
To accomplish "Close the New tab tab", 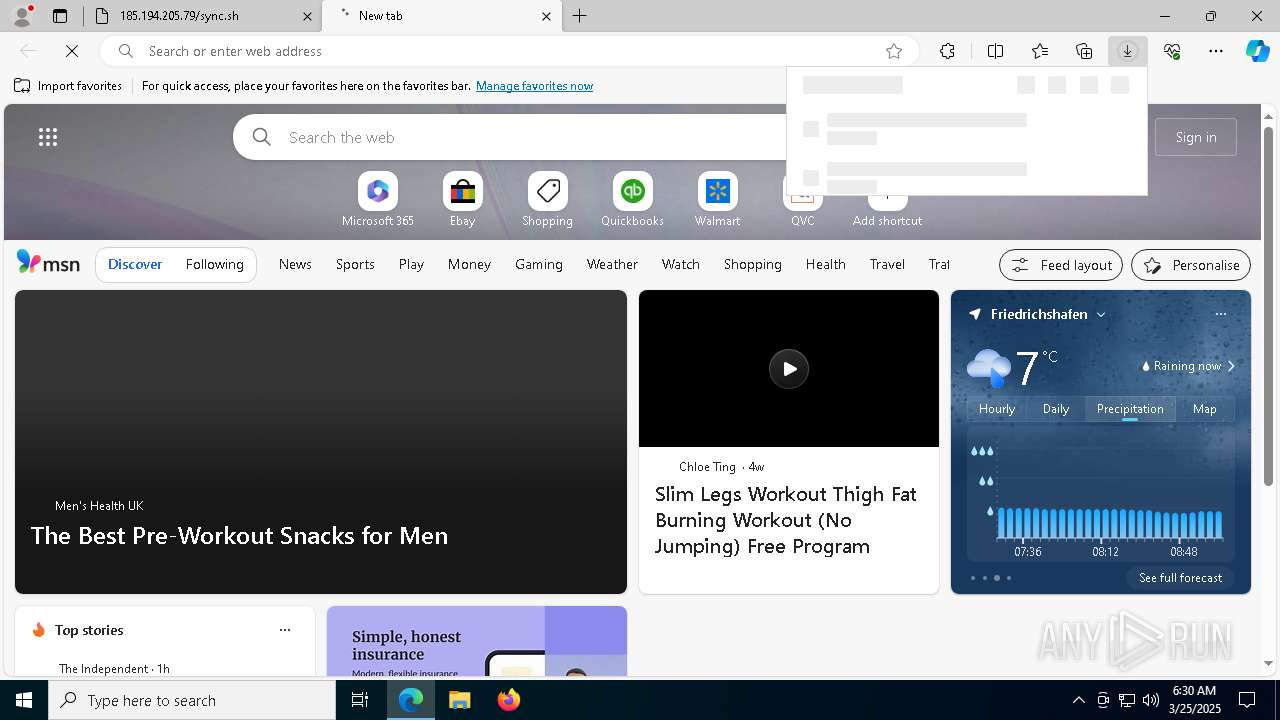I will click(546, 16).
